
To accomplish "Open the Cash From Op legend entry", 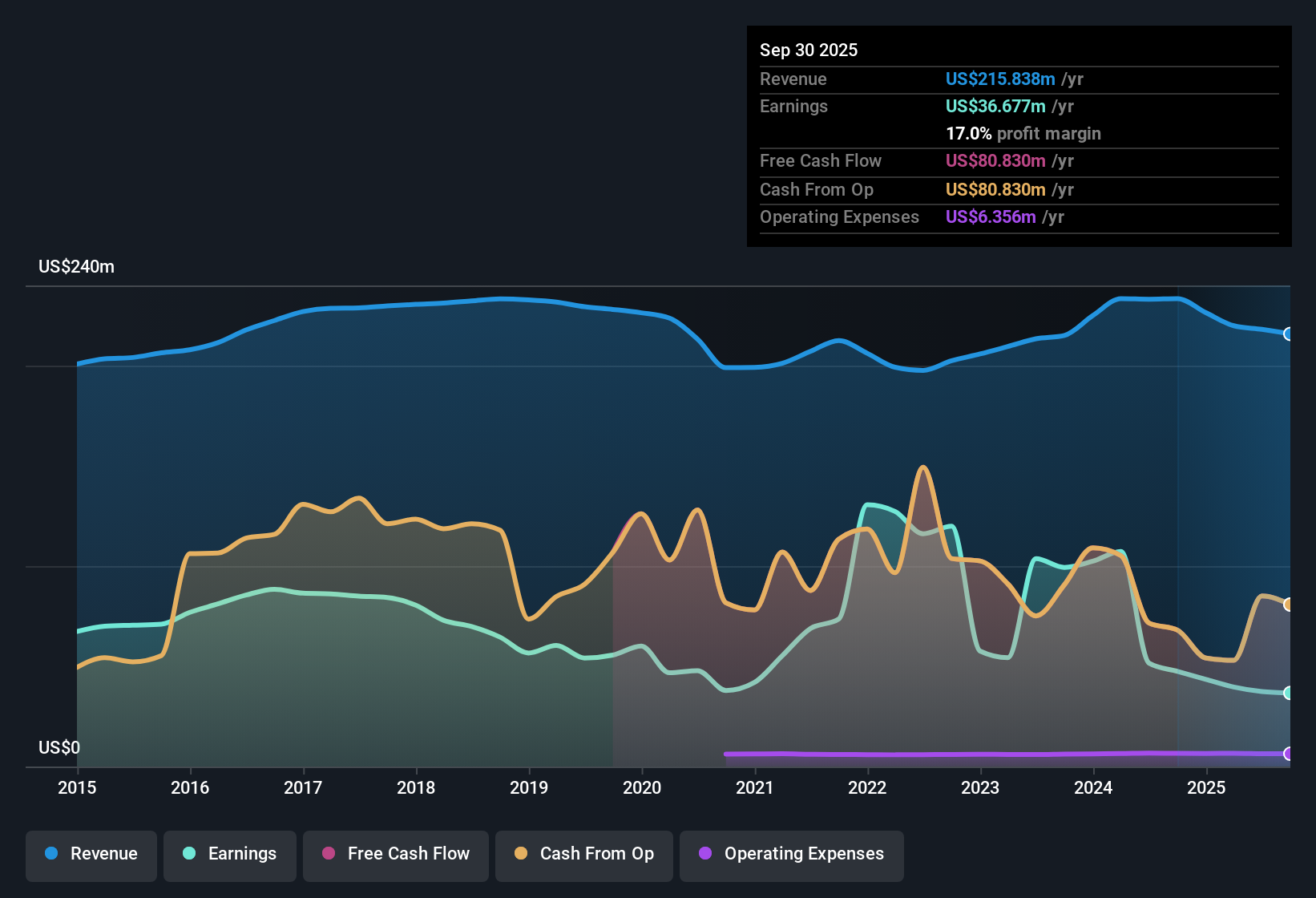I will click(583, 854).
